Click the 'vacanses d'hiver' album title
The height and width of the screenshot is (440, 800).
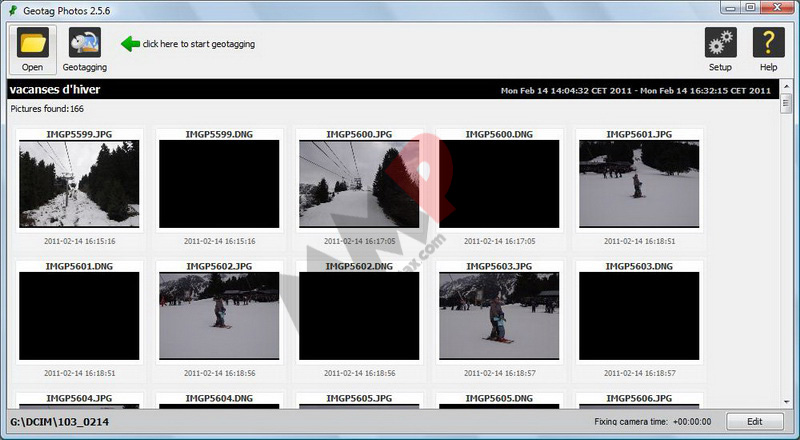55,89
